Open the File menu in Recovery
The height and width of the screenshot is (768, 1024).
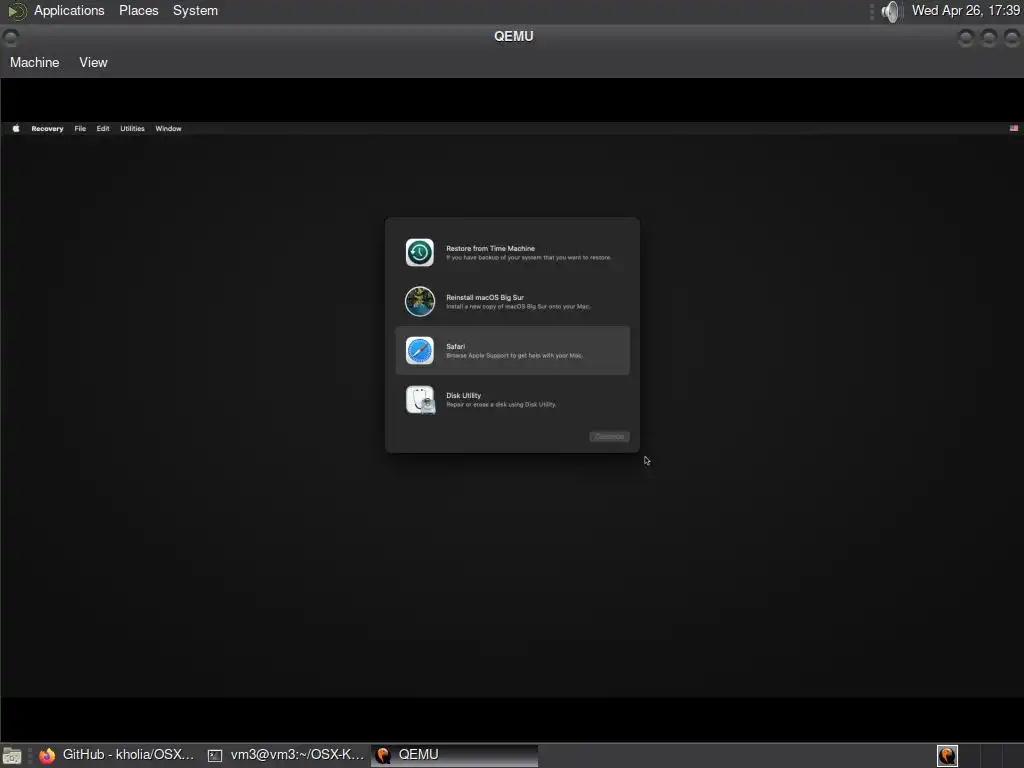[80, 129]
